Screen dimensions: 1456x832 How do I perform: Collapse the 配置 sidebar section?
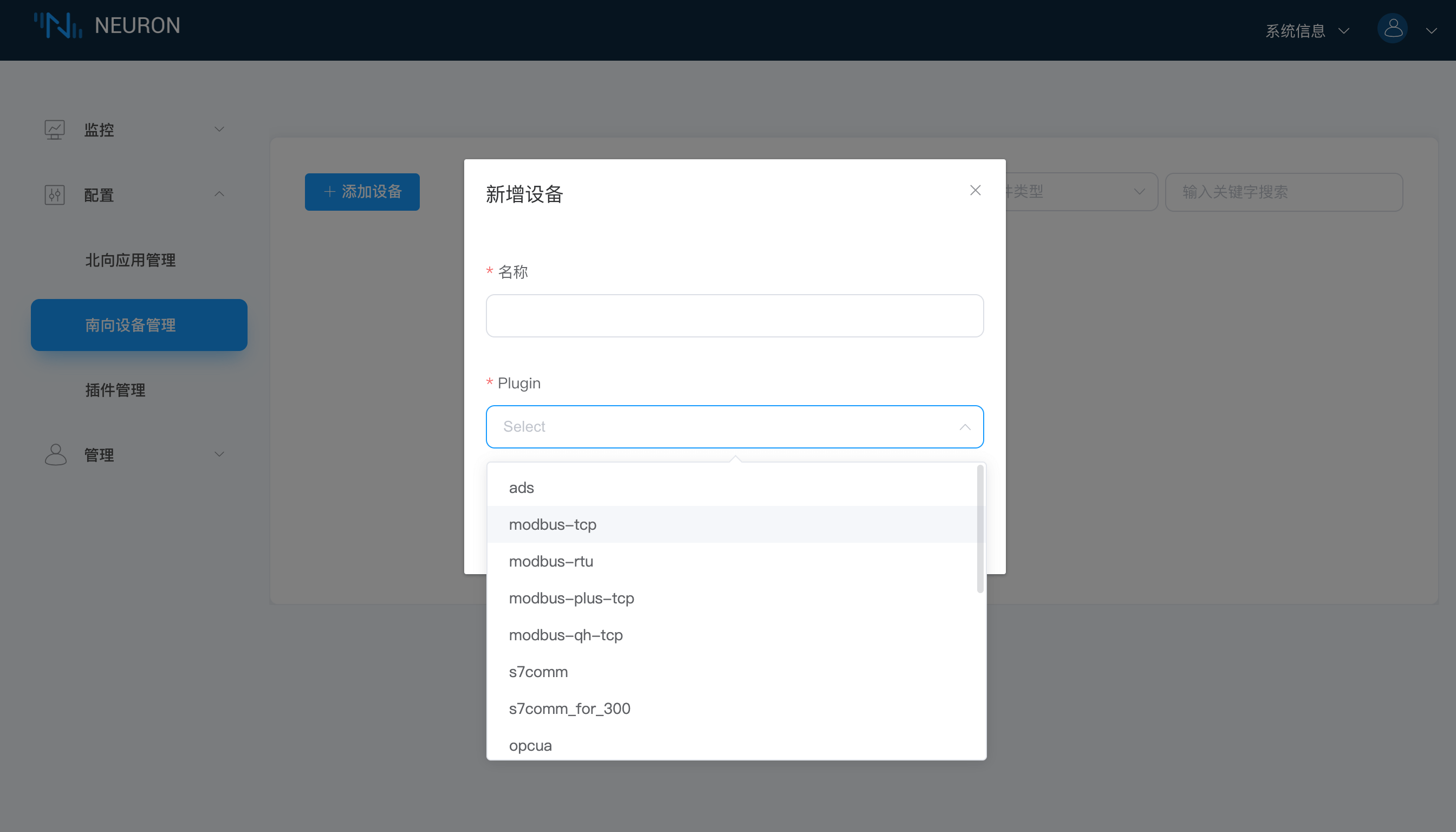coord(219,195)
